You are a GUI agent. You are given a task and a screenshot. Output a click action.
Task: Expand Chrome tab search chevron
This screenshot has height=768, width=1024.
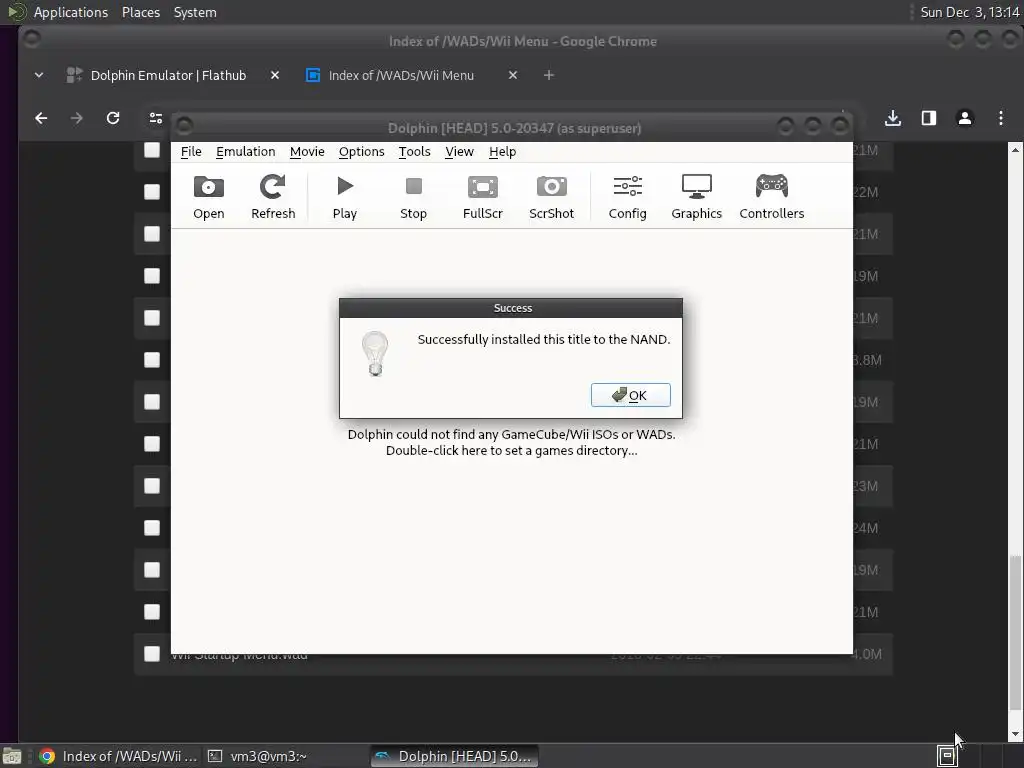click(39, 75)
